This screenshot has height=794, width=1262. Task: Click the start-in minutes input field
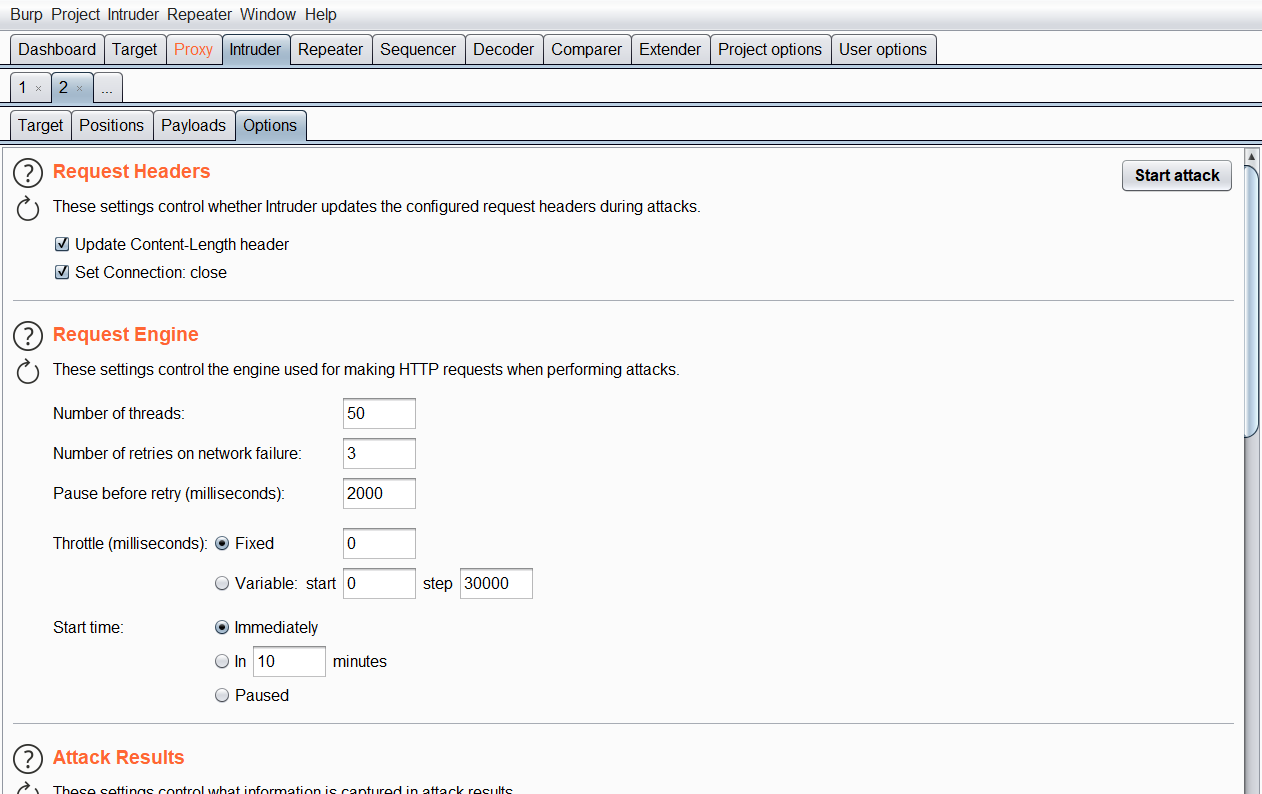[x=289, y=662]
